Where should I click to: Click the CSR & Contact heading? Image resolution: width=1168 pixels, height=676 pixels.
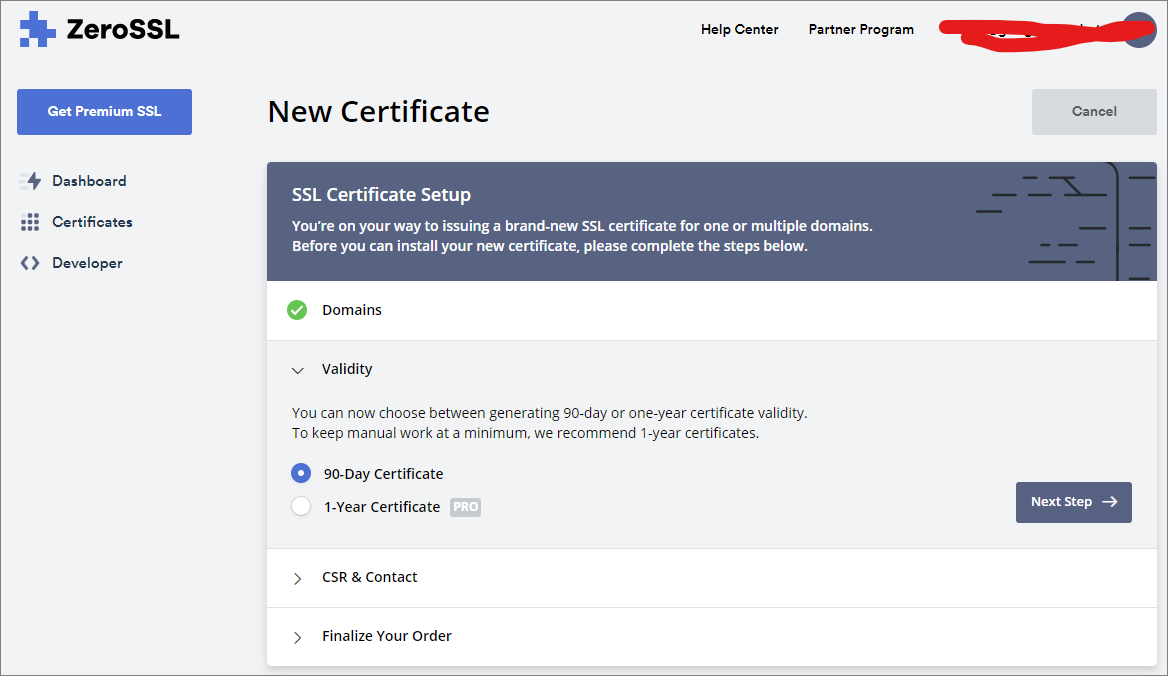pyautogui.click(x=369, y=577)
